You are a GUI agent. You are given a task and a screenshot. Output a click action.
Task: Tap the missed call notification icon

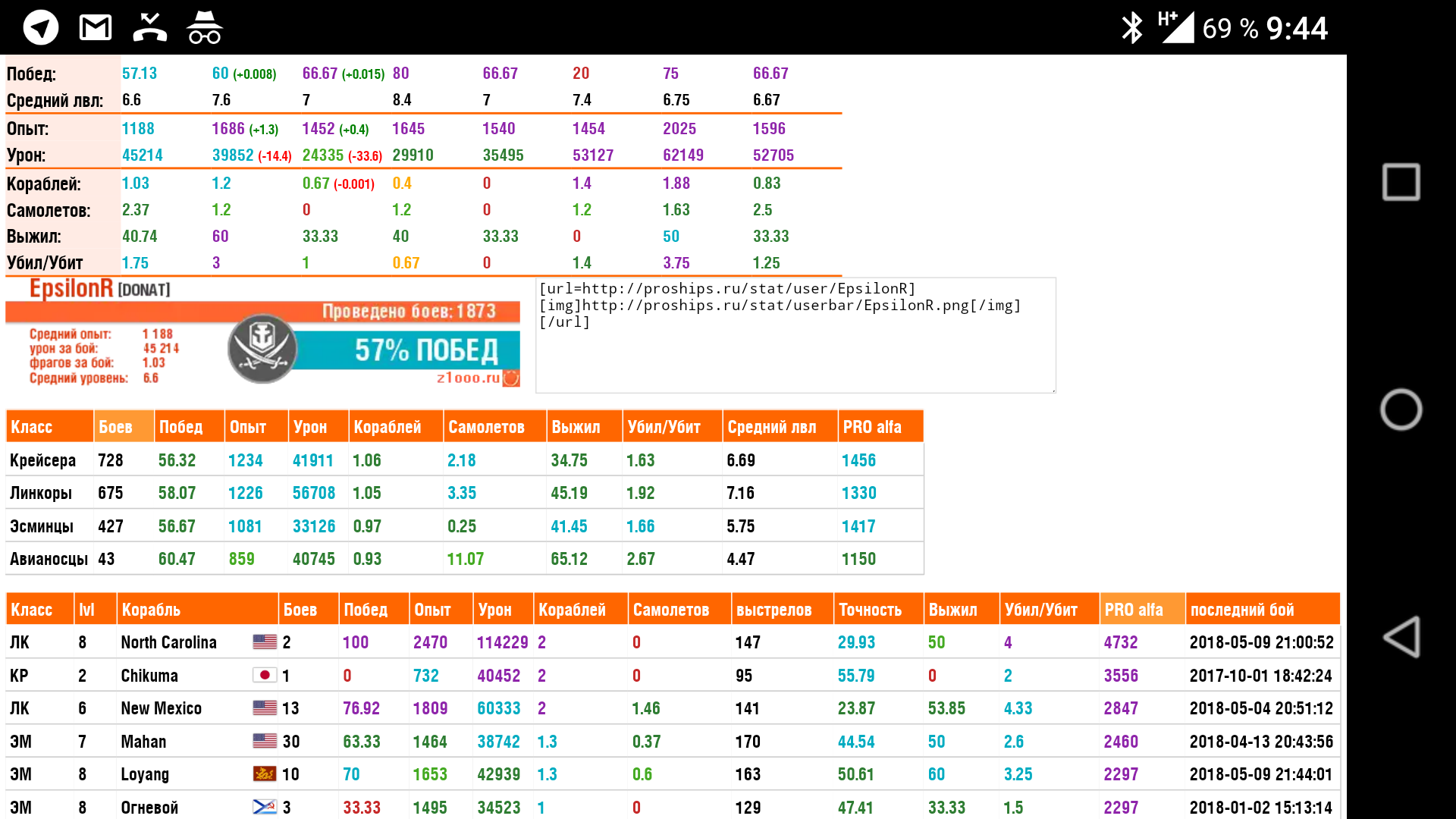[x=149, y=28]
